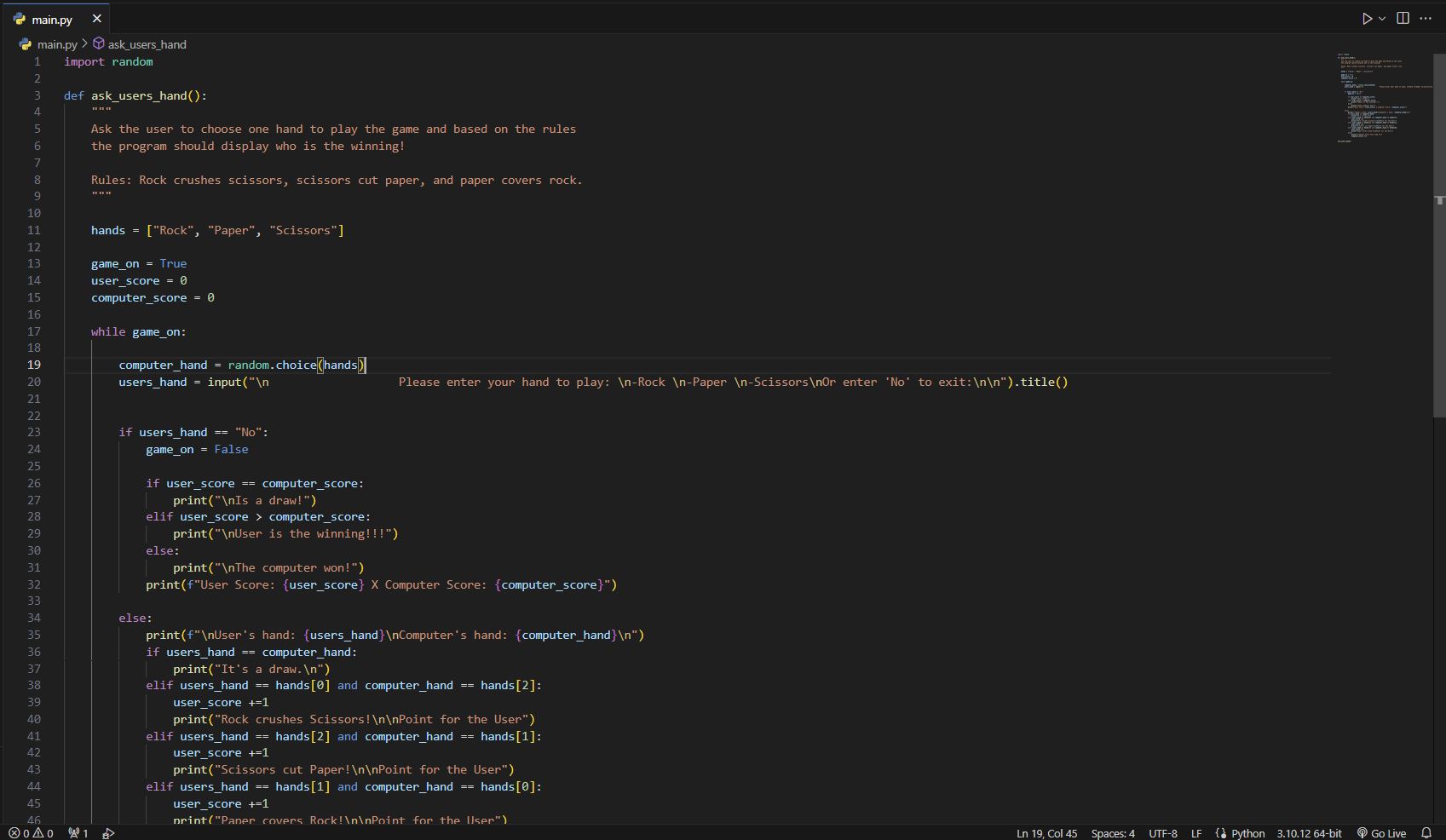The height and width of the screenshot is (840, 1446).
Task: Click the "Is a draw!" print statement
Action: coord(245,500)
